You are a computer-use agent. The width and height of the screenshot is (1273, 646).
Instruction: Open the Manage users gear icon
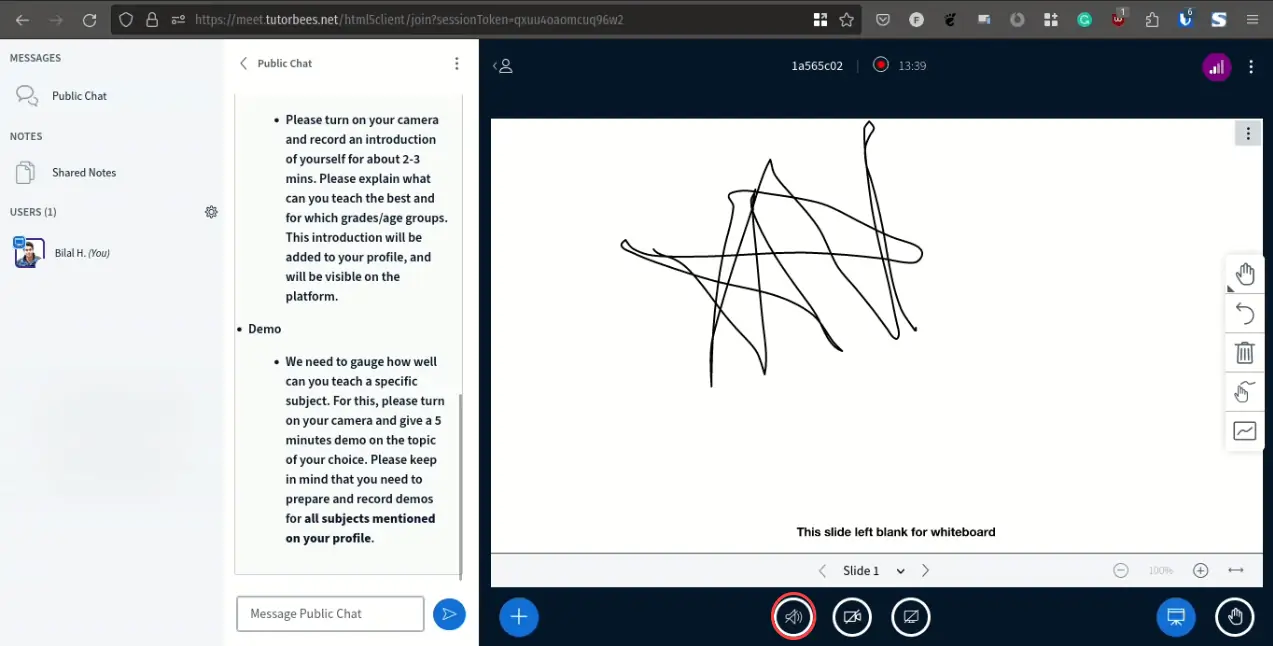click(x=211, y=212)
